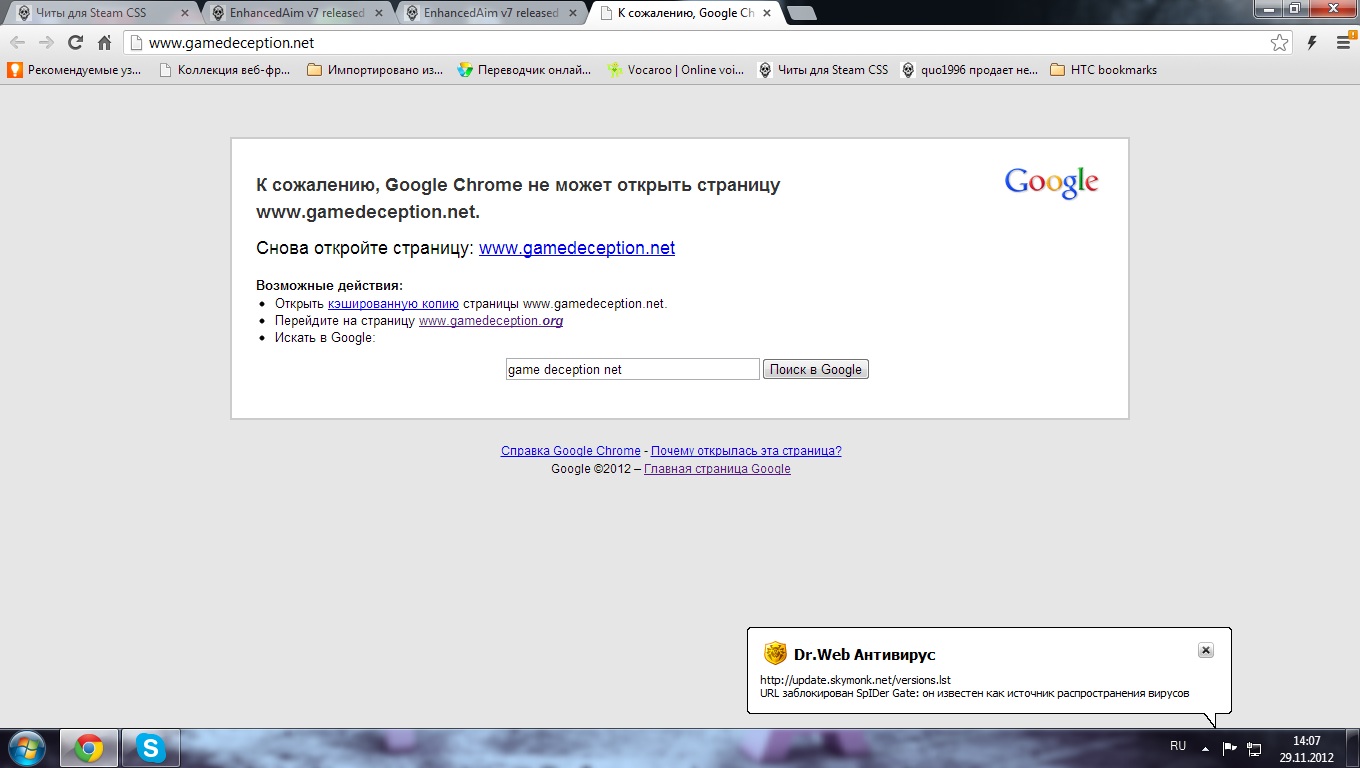Click the network tray icon

click(1254, 748)
